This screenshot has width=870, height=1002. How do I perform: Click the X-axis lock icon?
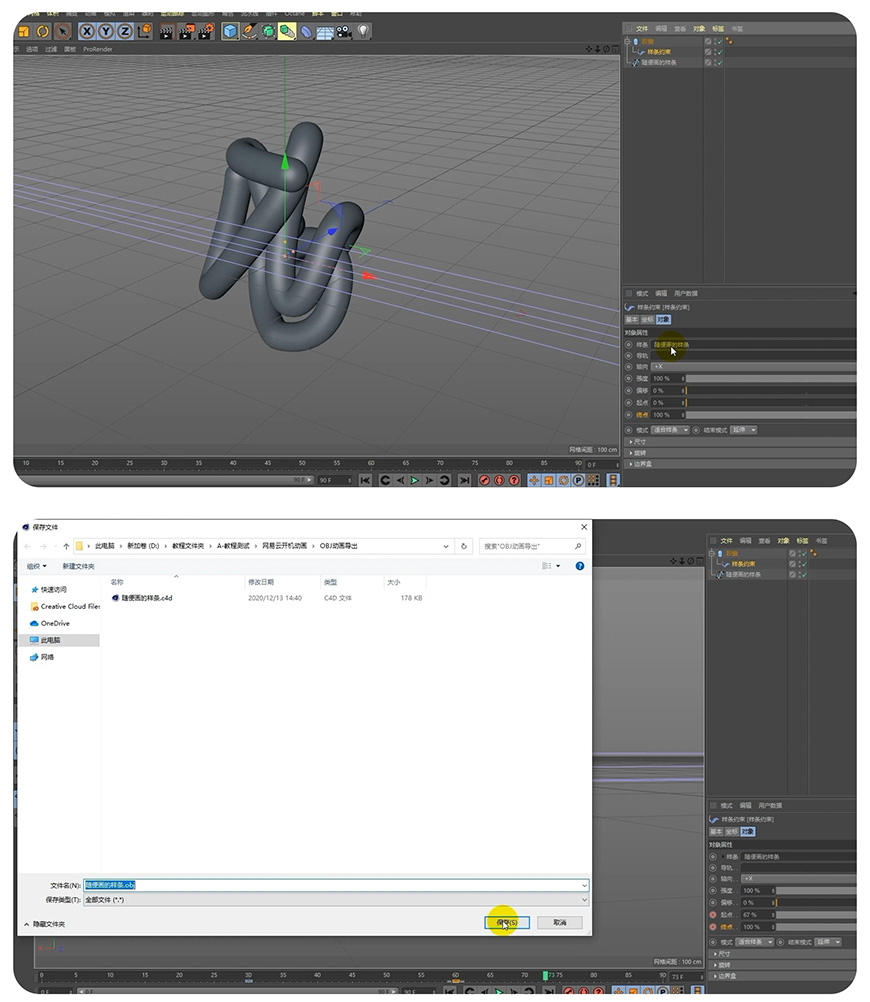88,32
